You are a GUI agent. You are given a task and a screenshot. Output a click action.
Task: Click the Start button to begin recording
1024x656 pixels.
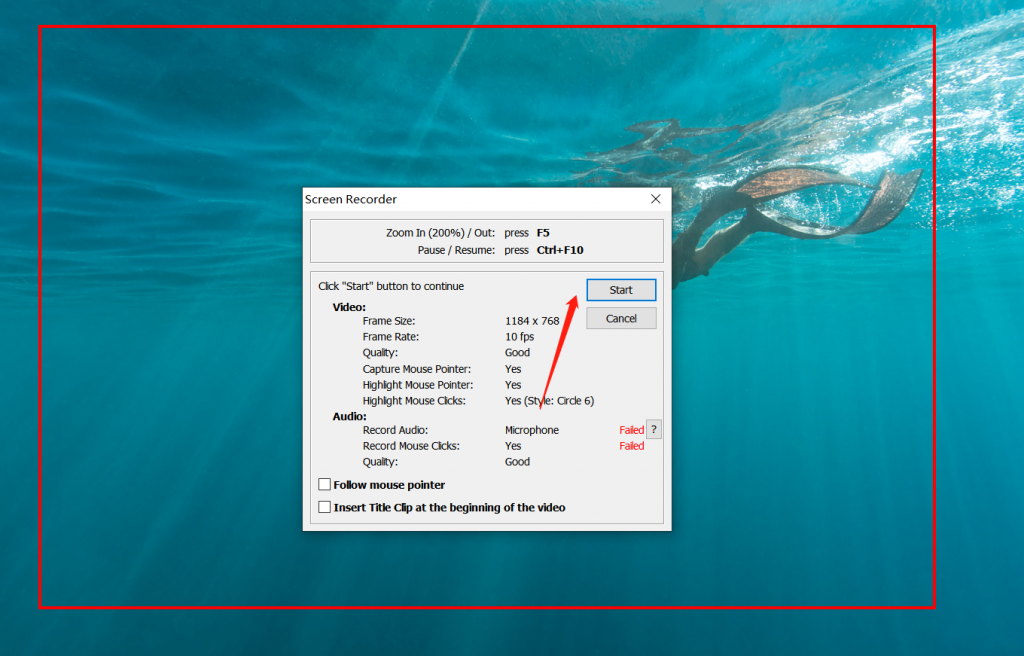click(x=621, y=290)
